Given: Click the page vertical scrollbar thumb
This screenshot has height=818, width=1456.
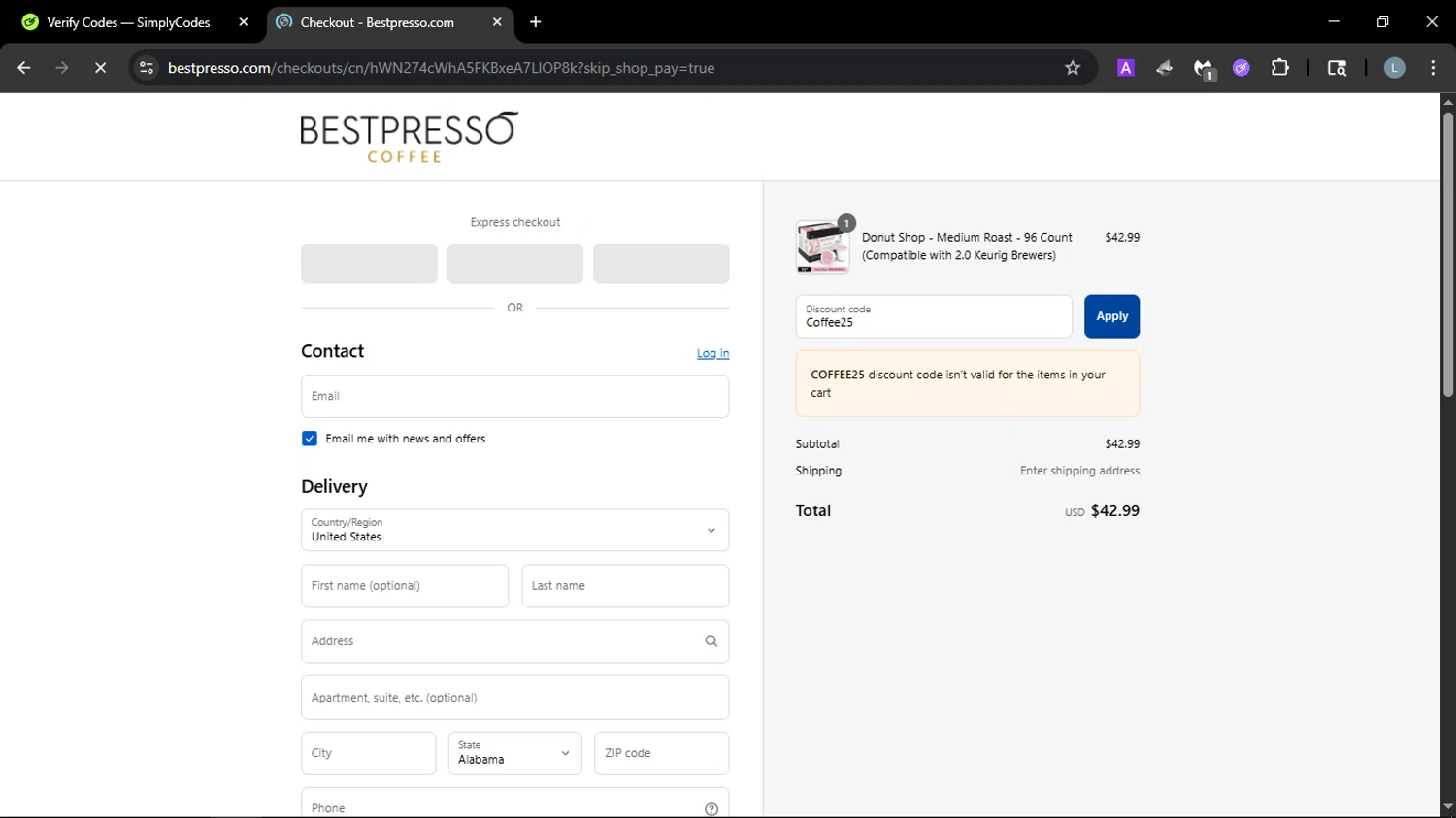Looking at the screenshot, I should (1448, 255).
